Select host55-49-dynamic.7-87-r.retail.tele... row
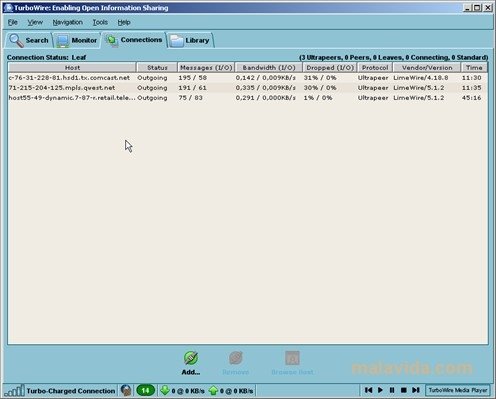496x399 pixels. [x=248, y=98]
